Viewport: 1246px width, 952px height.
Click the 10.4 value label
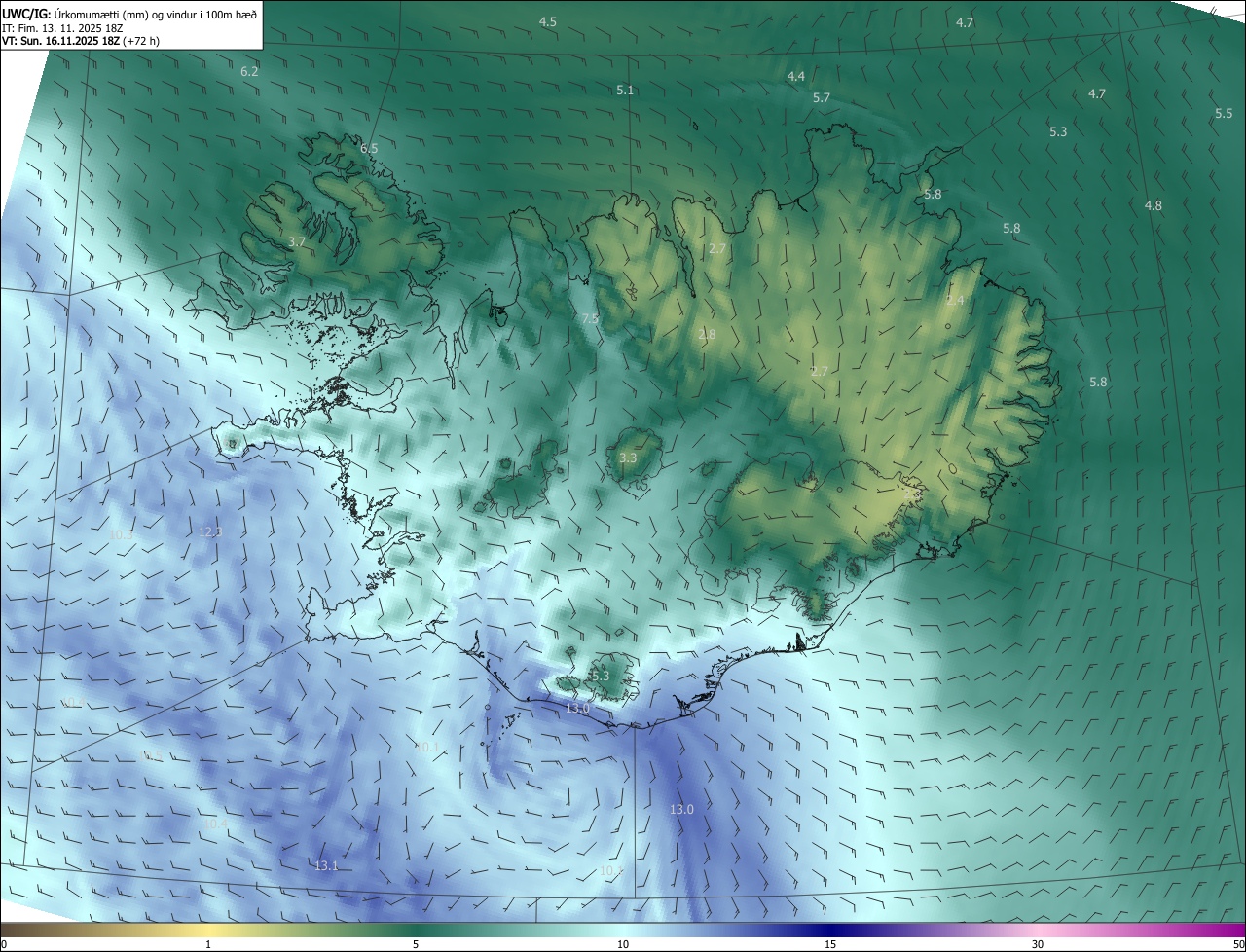(215, 823)
